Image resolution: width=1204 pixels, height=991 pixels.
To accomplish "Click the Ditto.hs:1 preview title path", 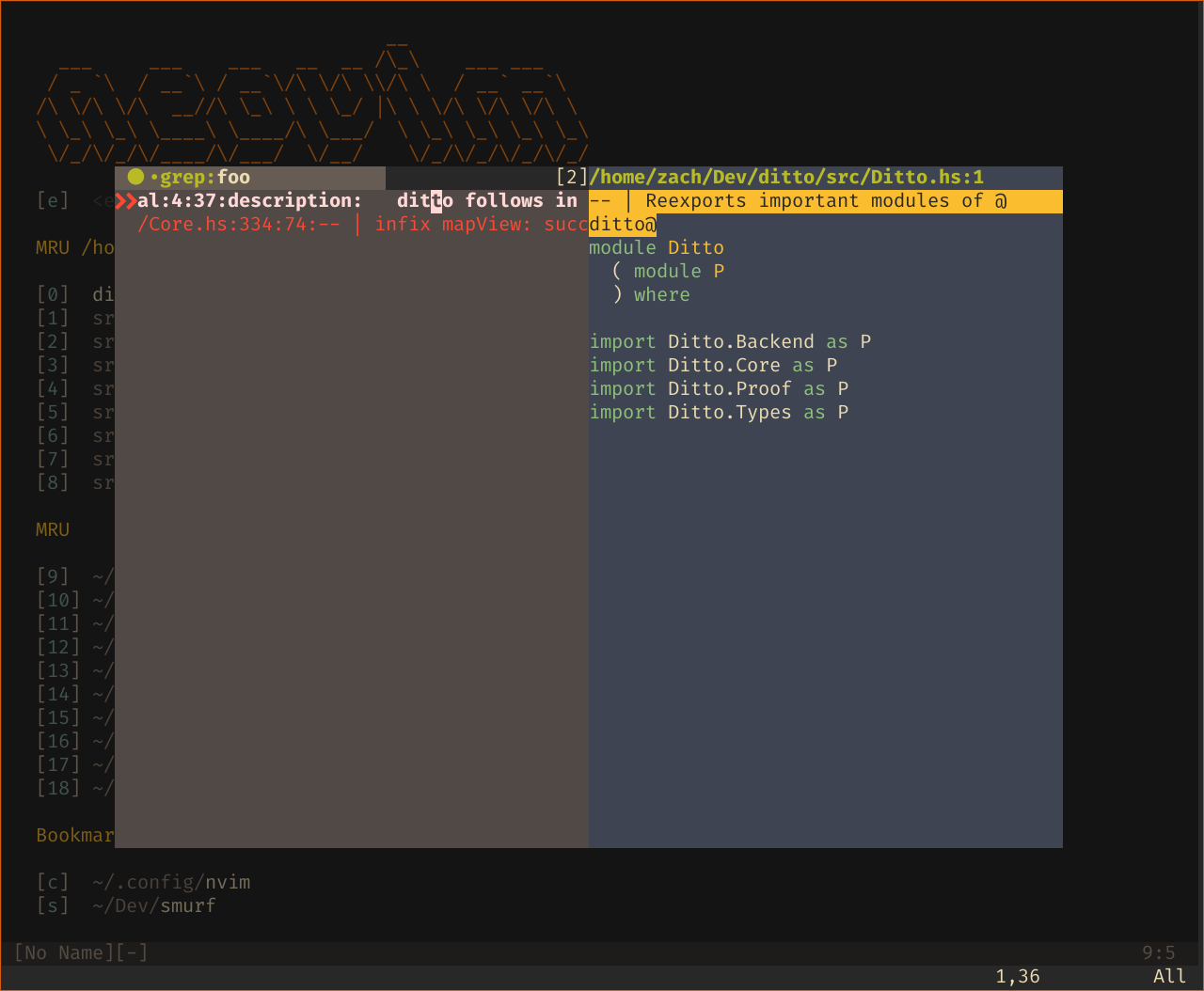I will 786,176.
